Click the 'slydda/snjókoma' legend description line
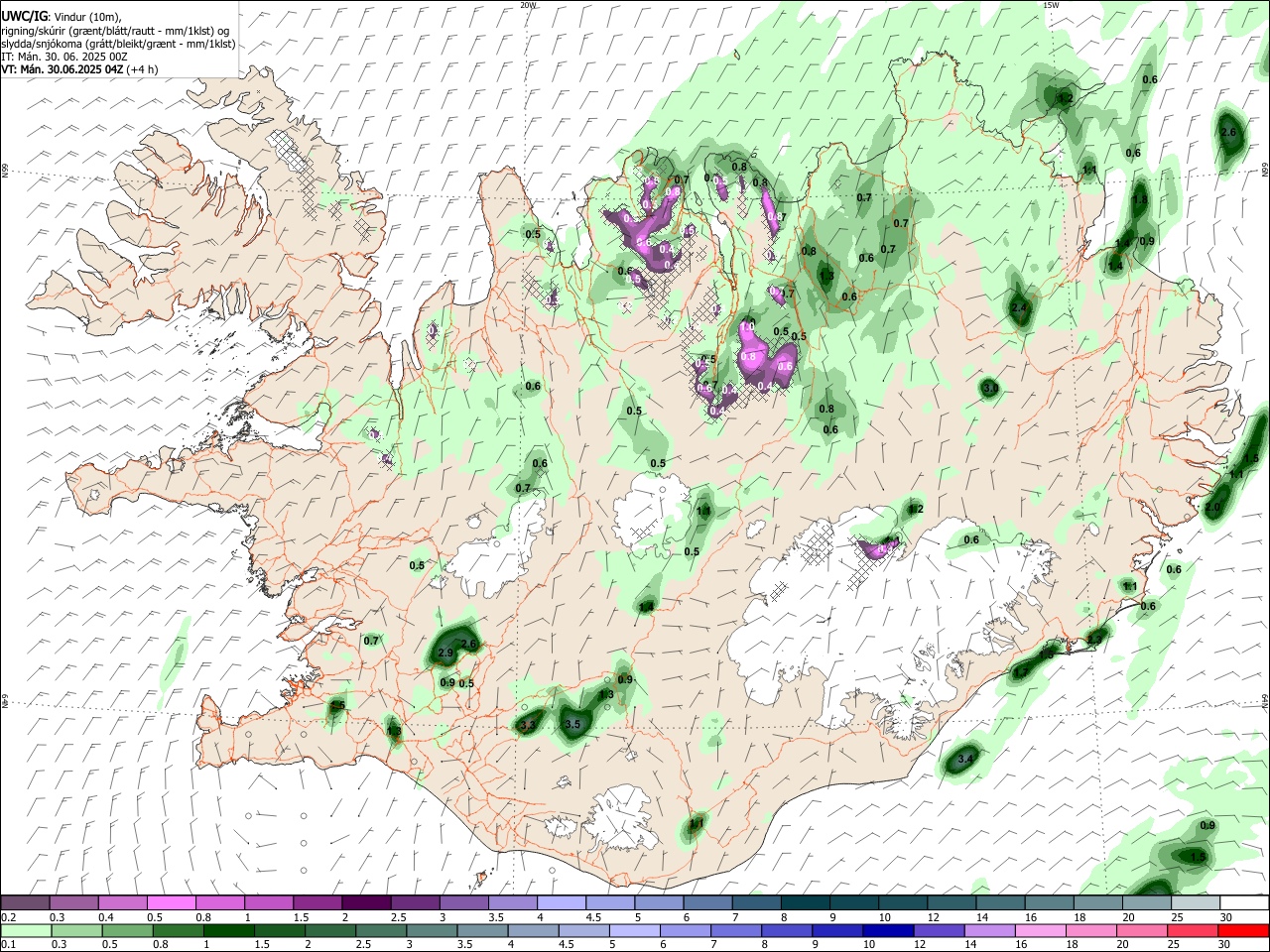The width and height of the screenshot is (1270, 952). coord(119,44)
